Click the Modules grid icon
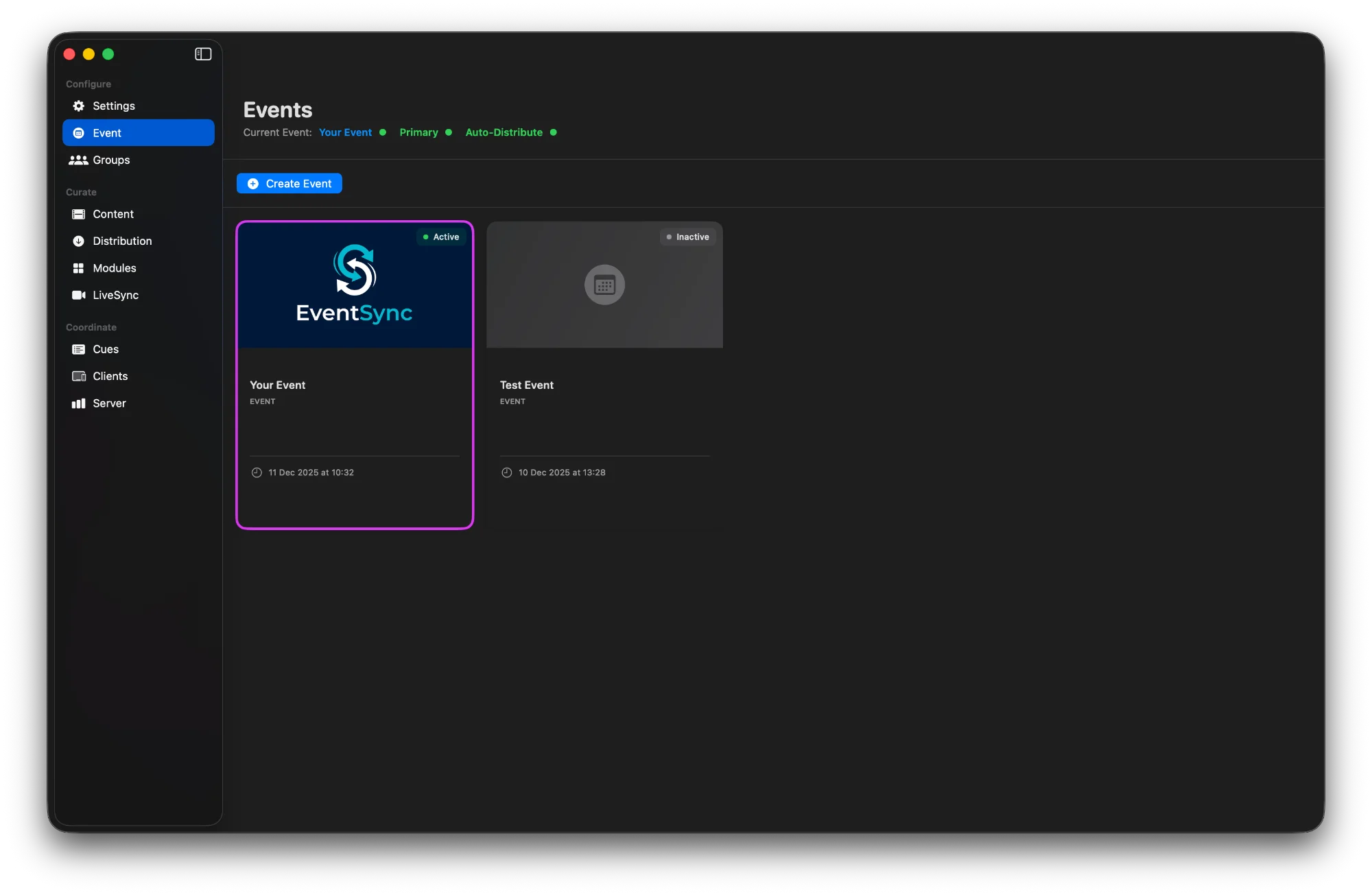The height and width of the screenshot is (895, 1372). [x=78, y=268]
